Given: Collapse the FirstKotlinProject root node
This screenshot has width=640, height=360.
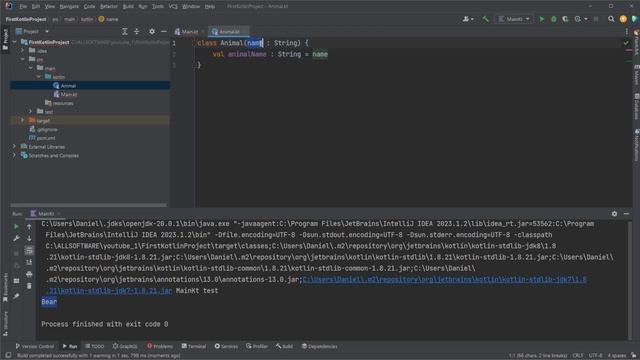Looking at the screenshot, I should pos(15,42).
